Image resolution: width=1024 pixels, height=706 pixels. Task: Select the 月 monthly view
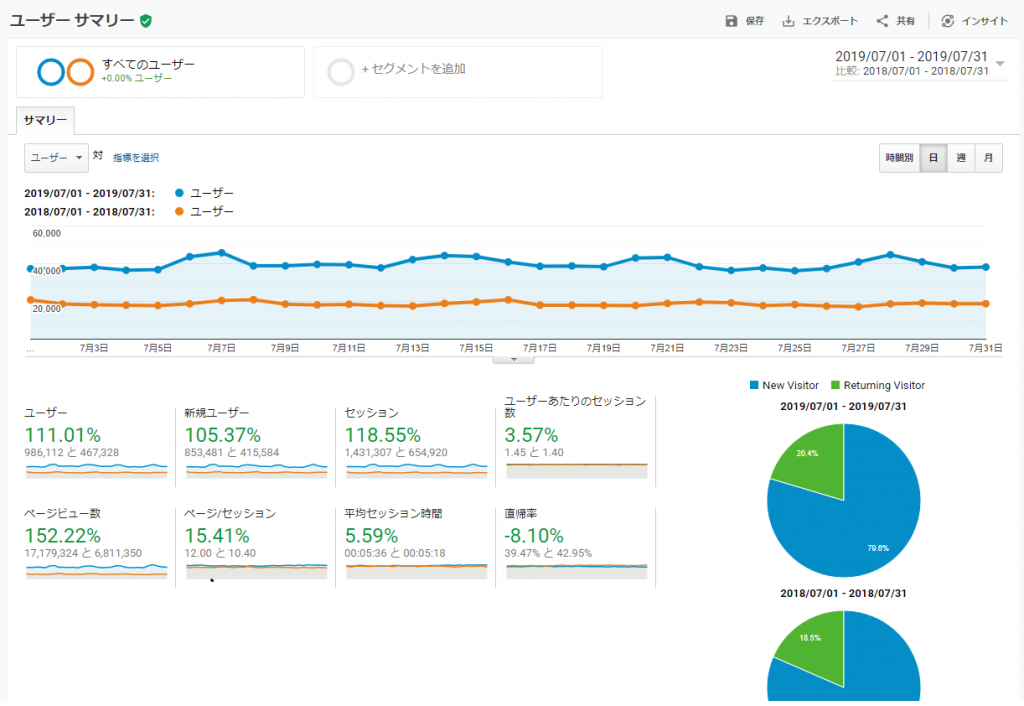tap(988, 158)
